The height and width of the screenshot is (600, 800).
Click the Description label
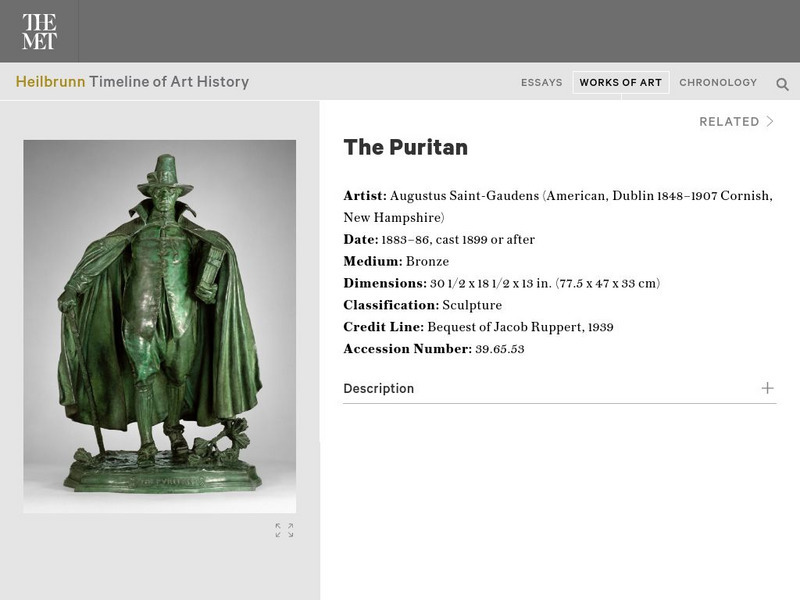click(x=379, y=389)
